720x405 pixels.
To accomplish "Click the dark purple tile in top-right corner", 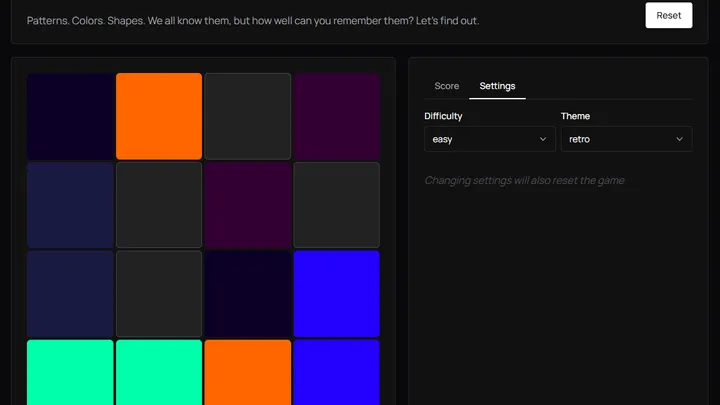I will coord(336,116).
